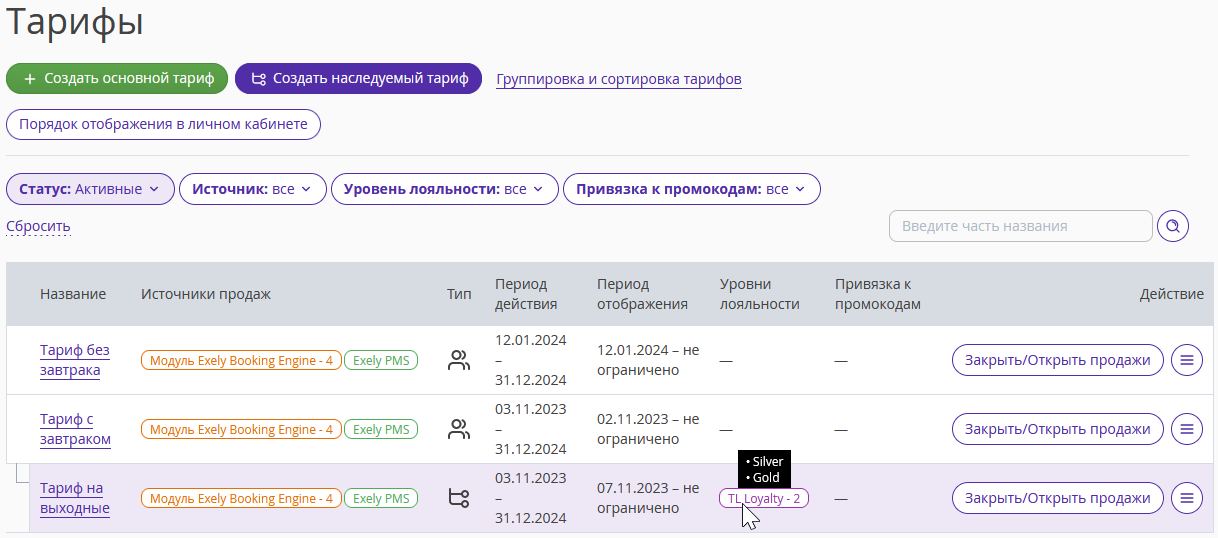The height and width of the screenshot is (538, 1218).
Task: Open hamburger menu for Тариф с завтраком
Action: [1187, 429]
